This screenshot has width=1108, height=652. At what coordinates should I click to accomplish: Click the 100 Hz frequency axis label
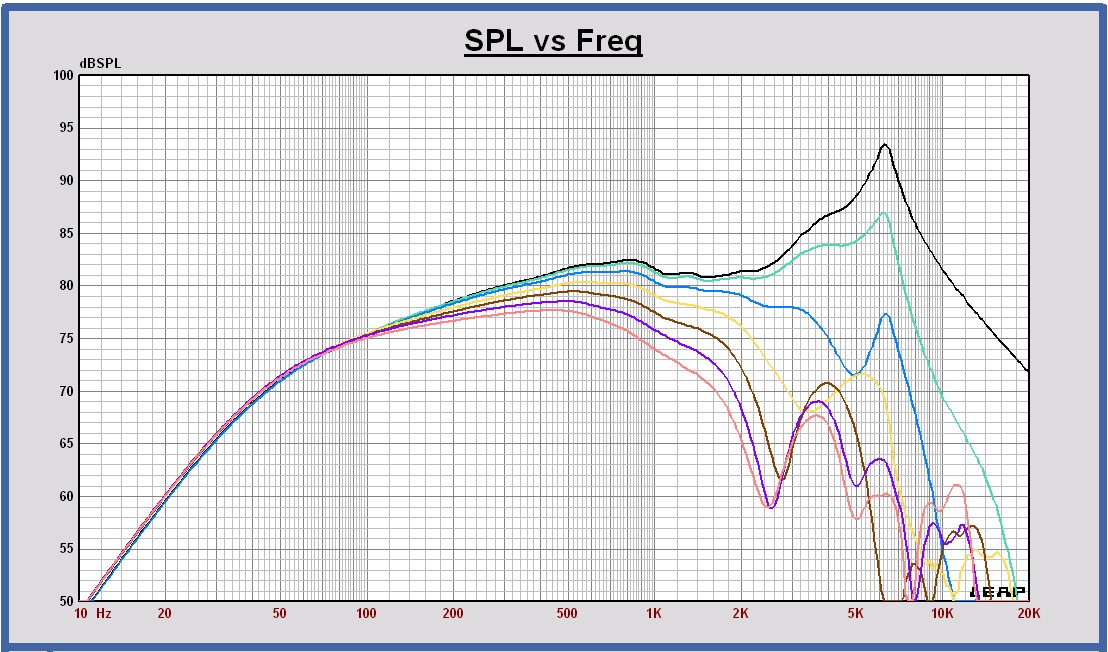(366, 614)
